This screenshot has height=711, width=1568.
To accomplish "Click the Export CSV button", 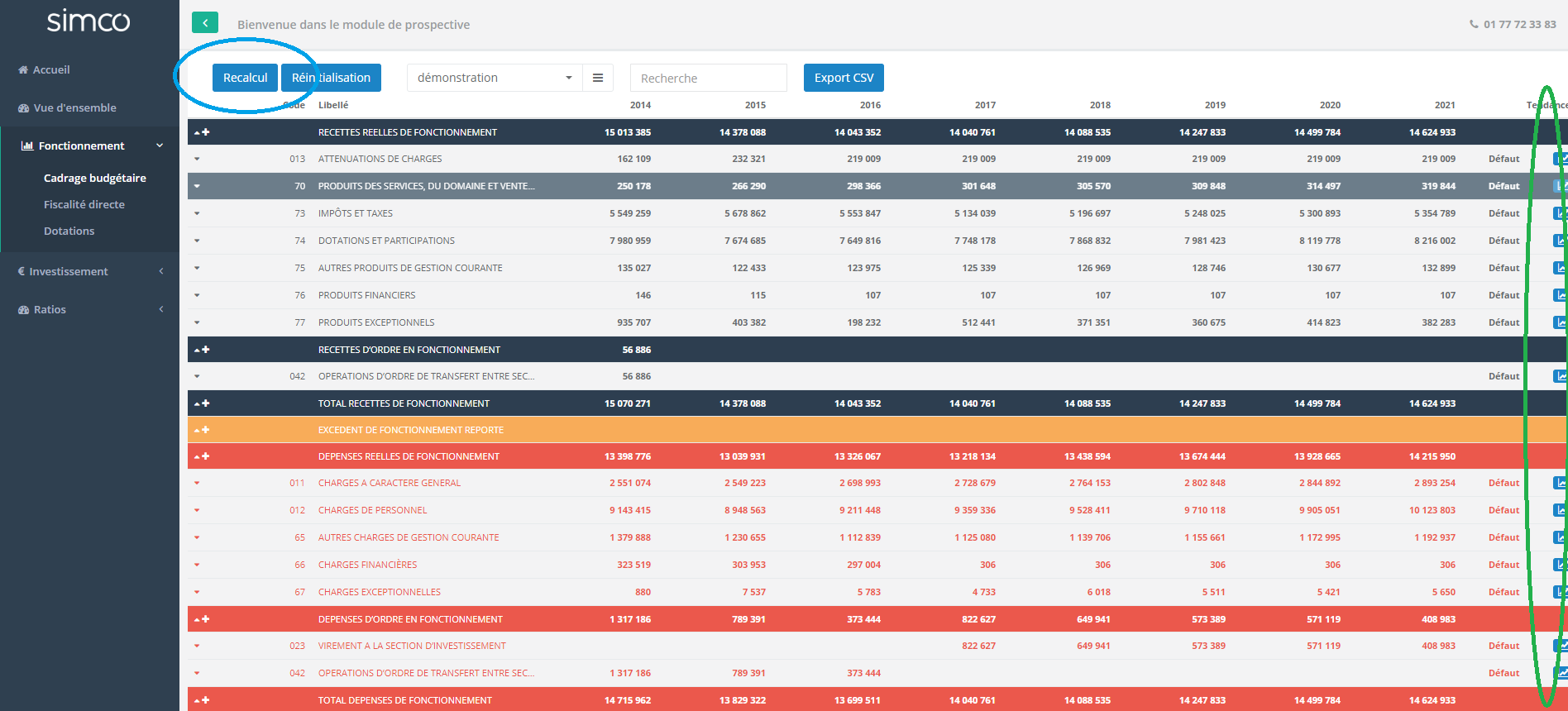I will (x=844, y=78).
